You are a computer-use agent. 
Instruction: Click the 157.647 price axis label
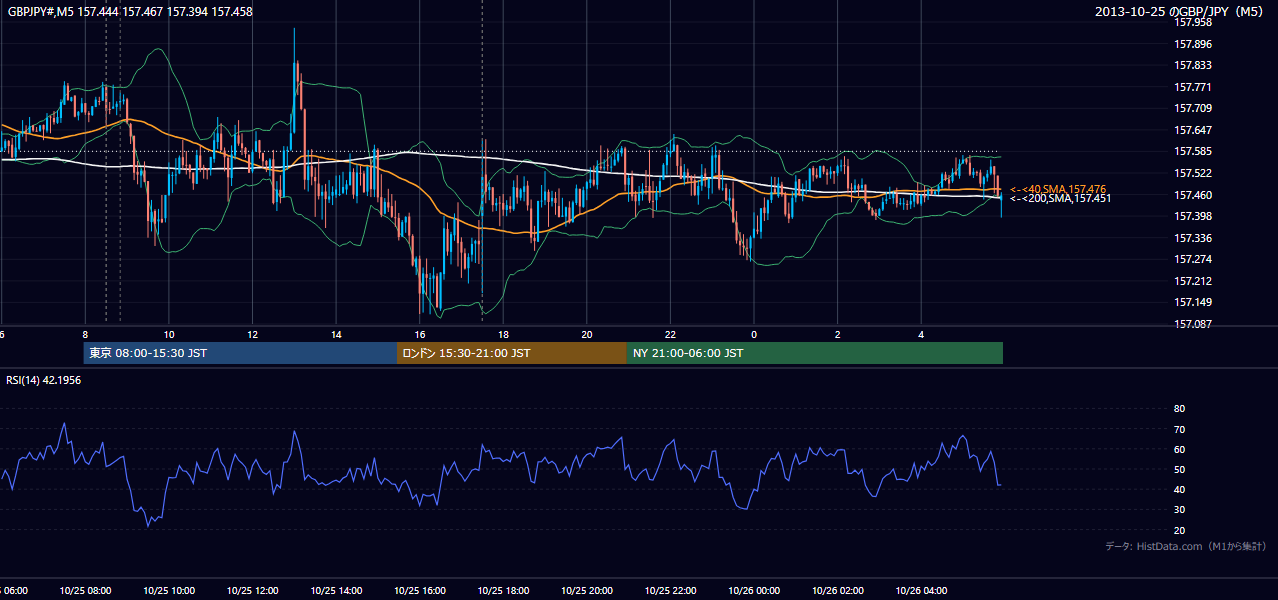coord(1192,130)
